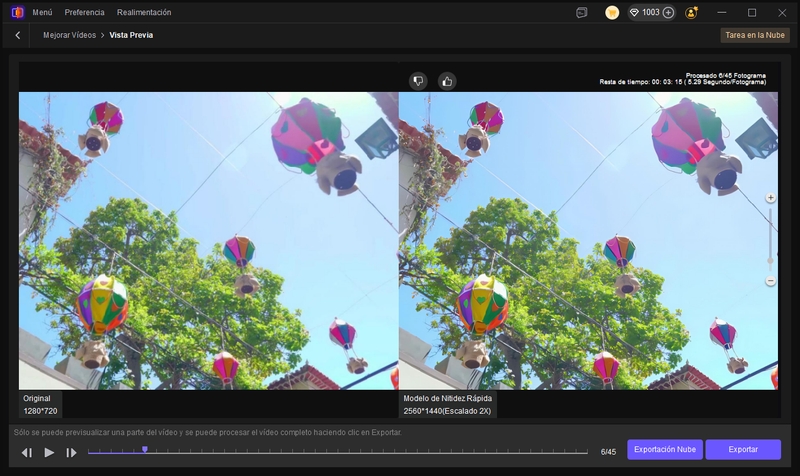Click the Exportación Nube button
Viewport: 800px width, 476px height.
(x=664, y=450)
